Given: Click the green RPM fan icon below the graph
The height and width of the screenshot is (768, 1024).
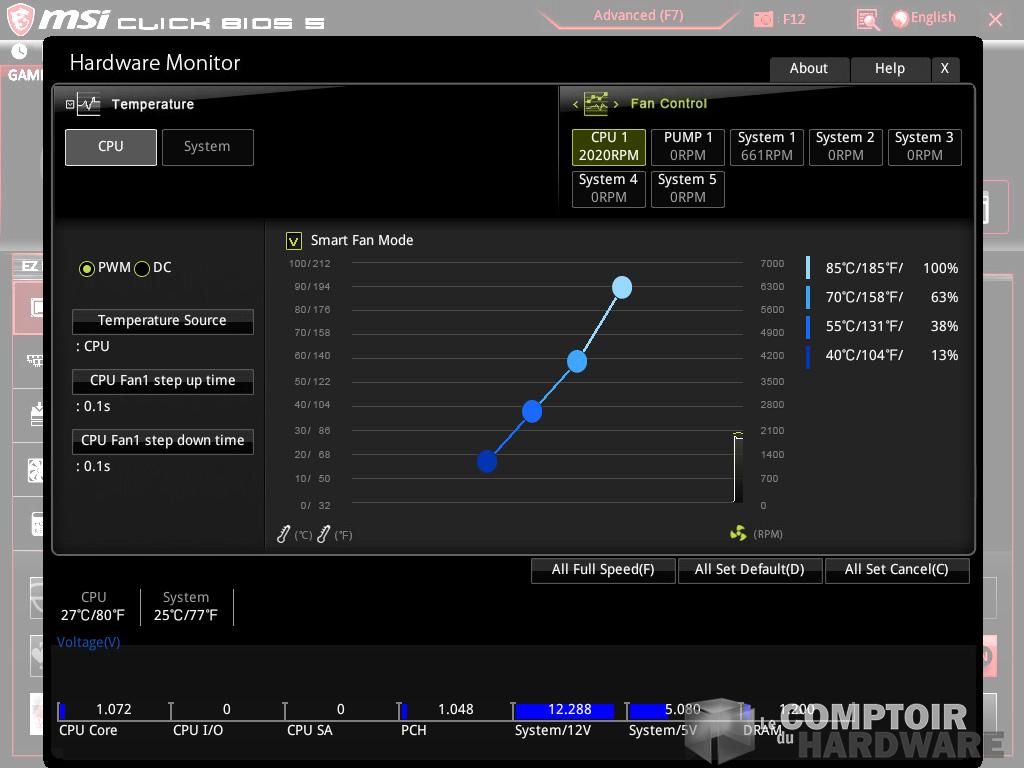Looking at the screenshot, I should tap(737, 534).
